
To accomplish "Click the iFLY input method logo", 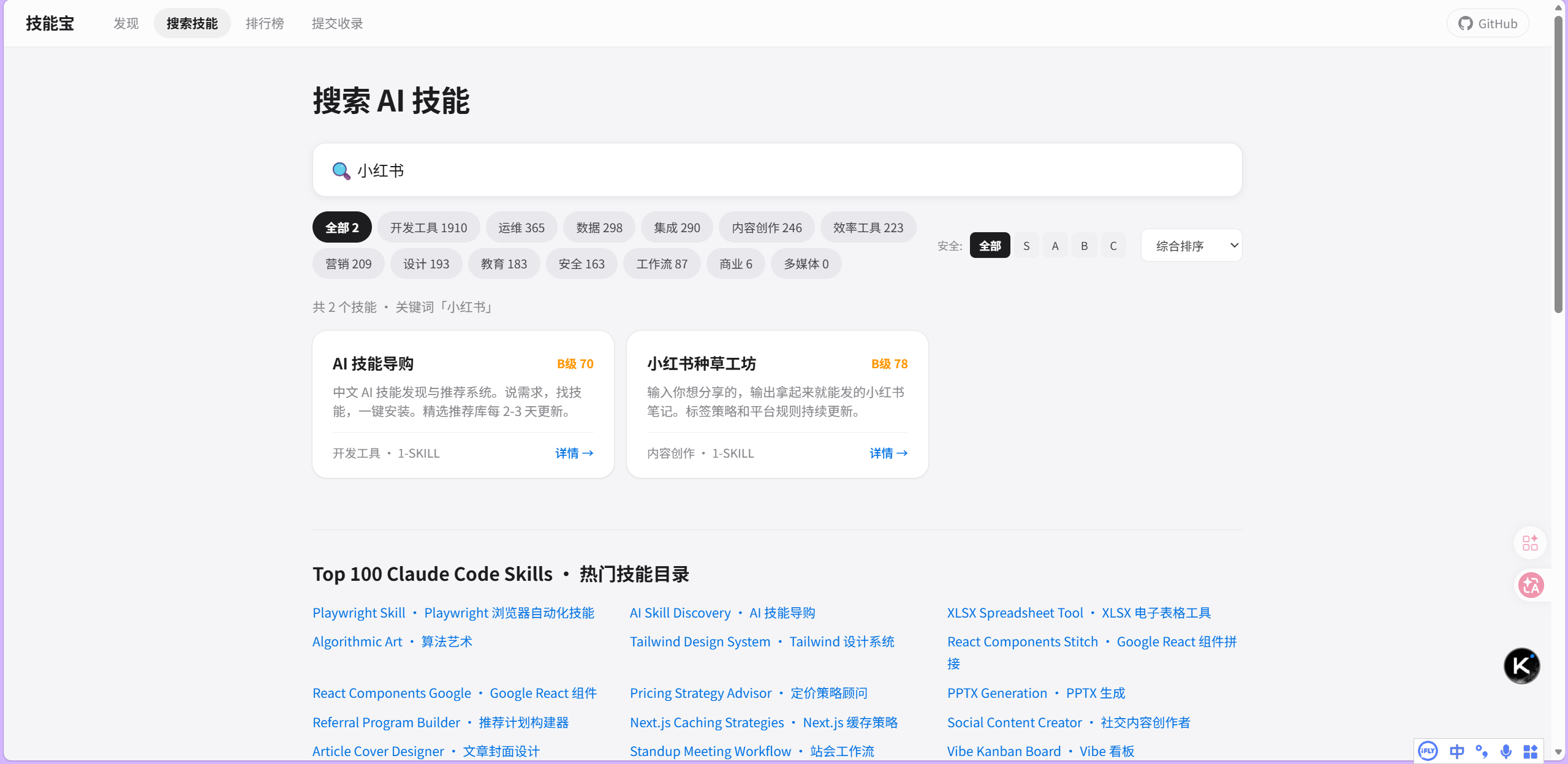I will pos(1428,751).
